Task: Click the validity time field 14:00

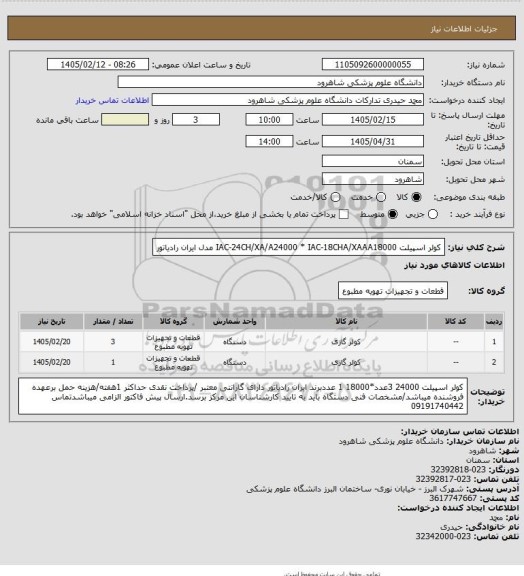Action: tap(269, 141)
